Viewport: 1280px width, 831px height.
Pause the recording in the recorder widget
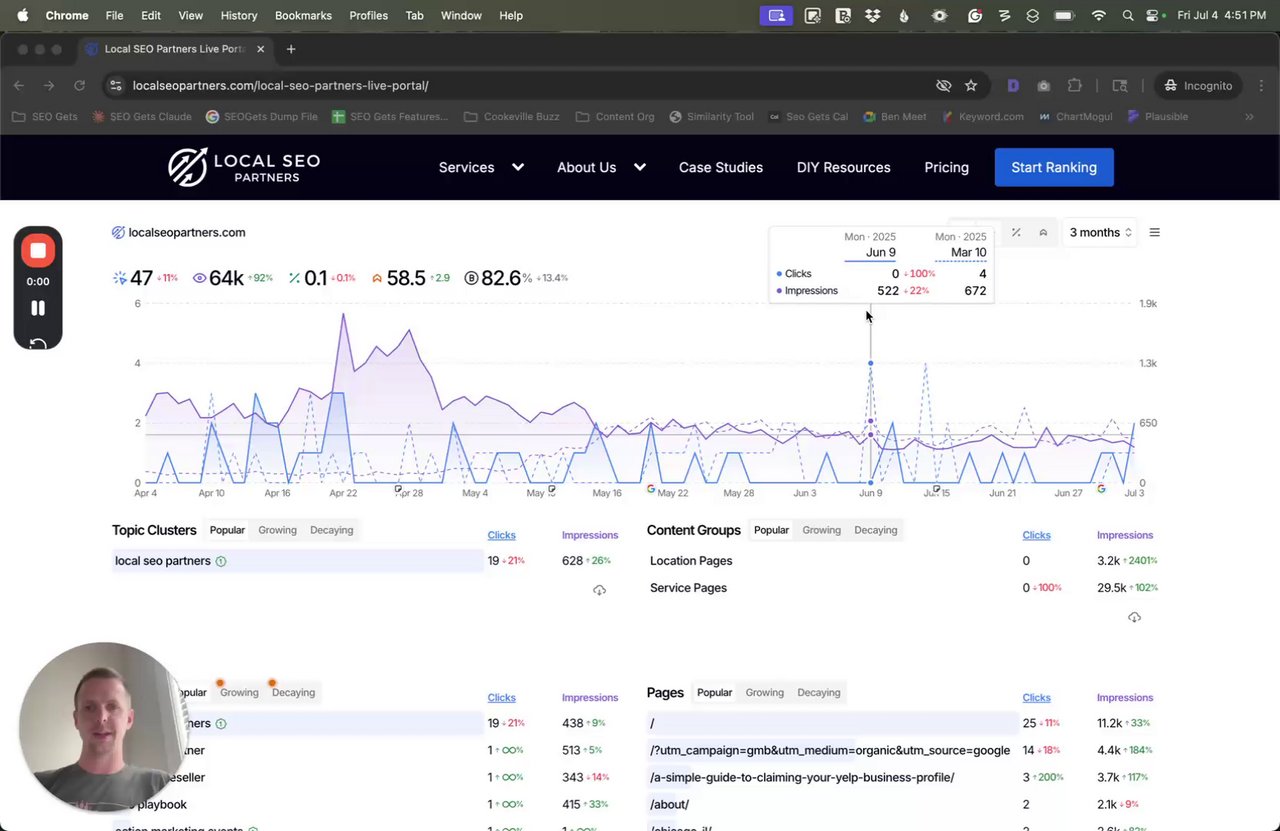tap(38, 308)
